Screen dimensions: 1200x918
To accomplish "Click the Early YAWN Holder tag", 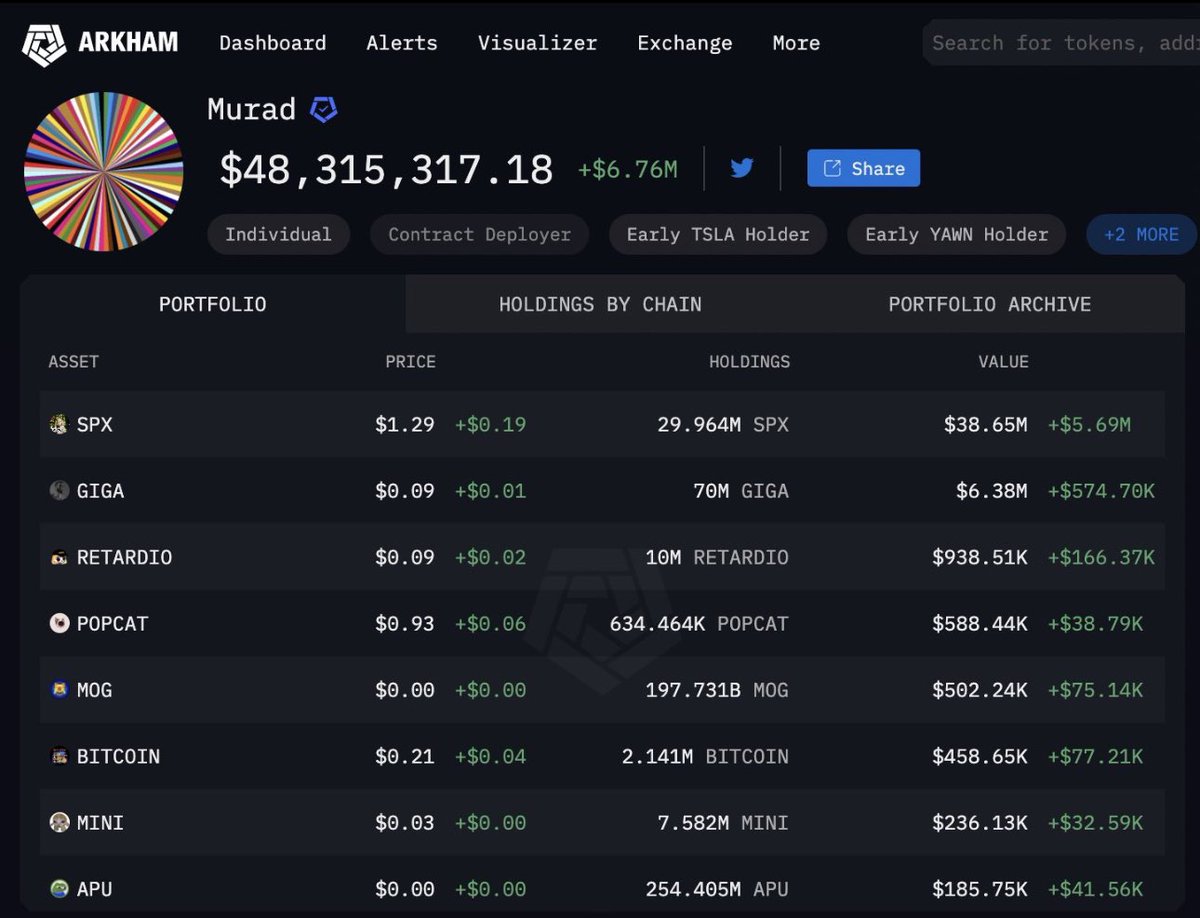I will [x=957, y=235].
